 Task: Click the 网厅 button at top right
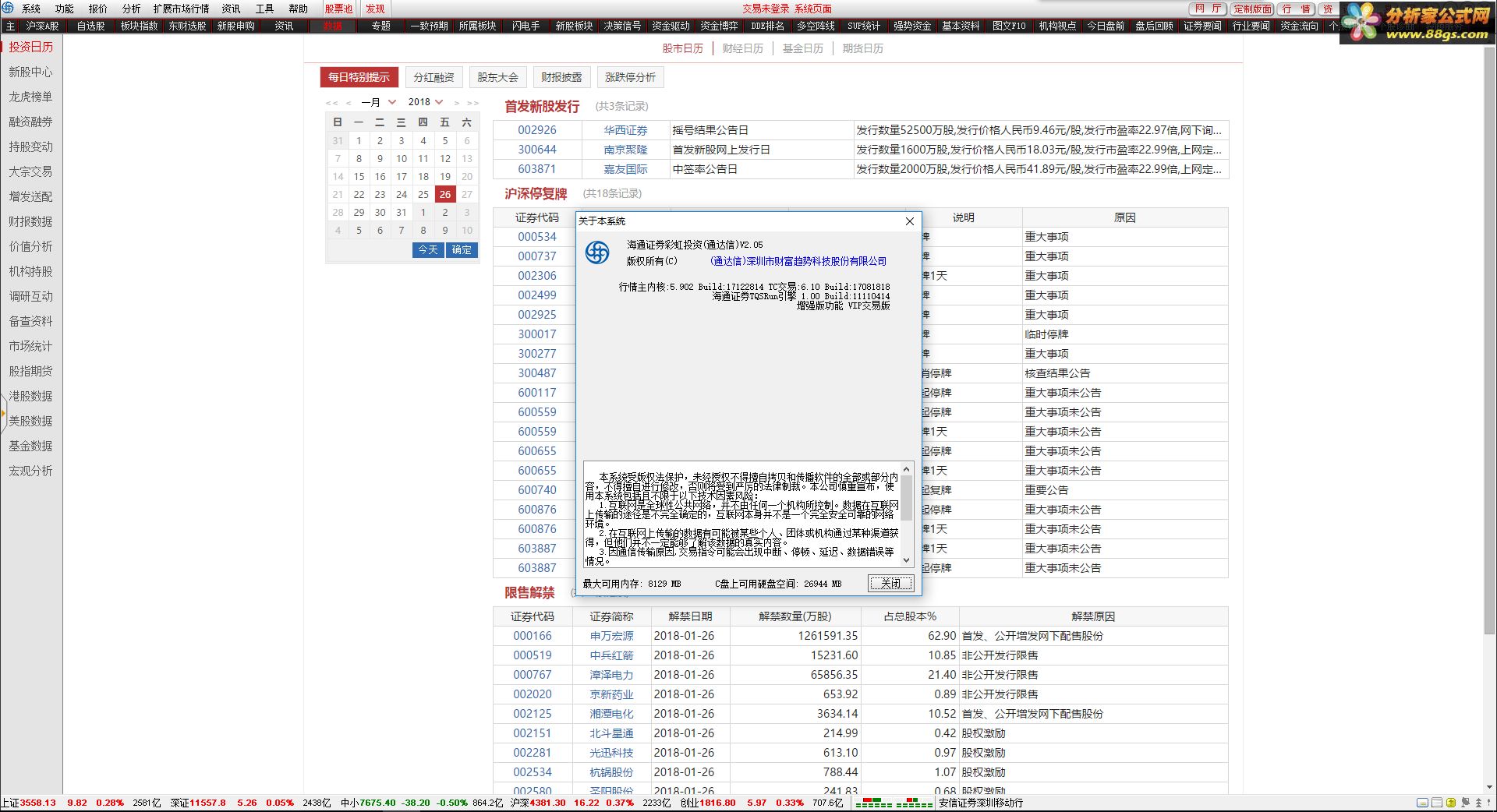click(1209, 9)
